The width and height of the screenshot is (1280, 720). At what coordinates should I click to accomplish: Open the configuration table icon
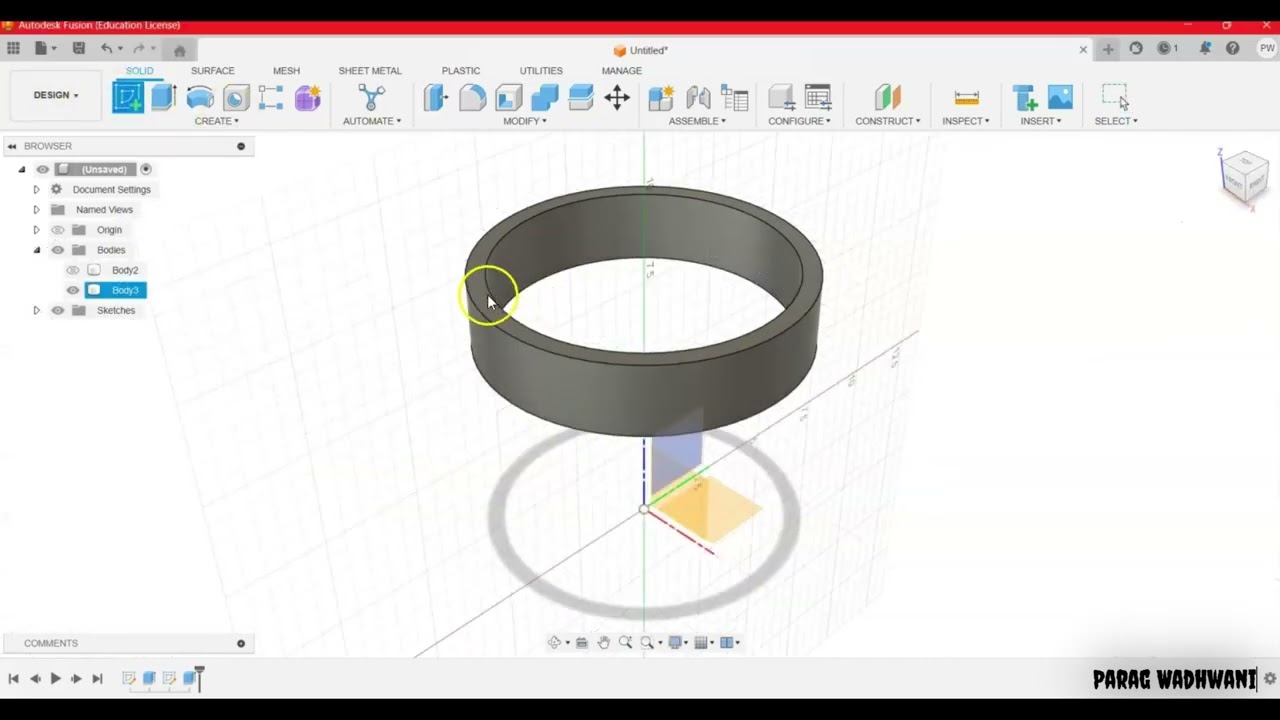pos(818,97)
